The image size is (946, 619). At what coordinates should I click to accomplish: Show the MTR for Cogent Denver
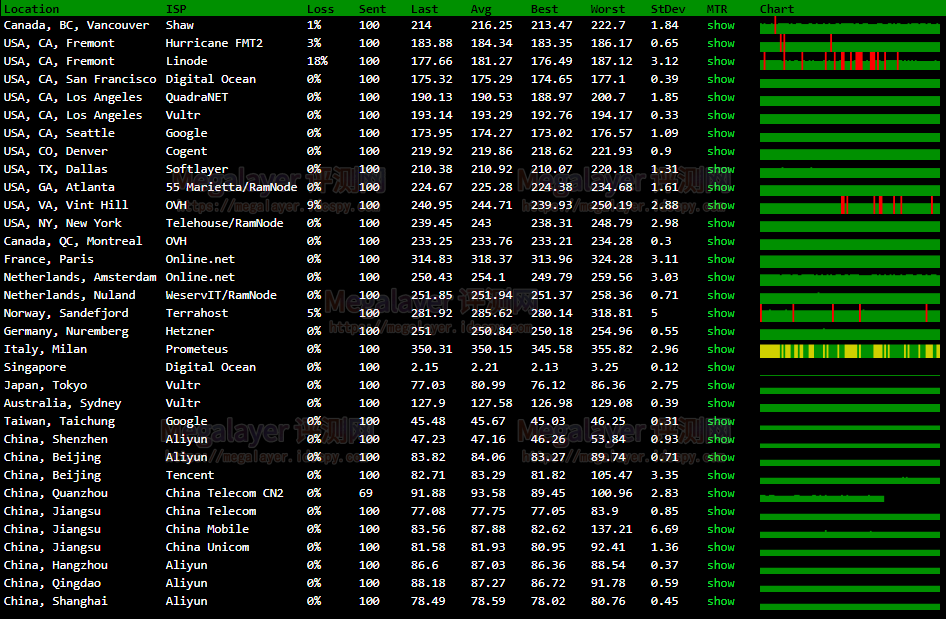coord(721,151)
